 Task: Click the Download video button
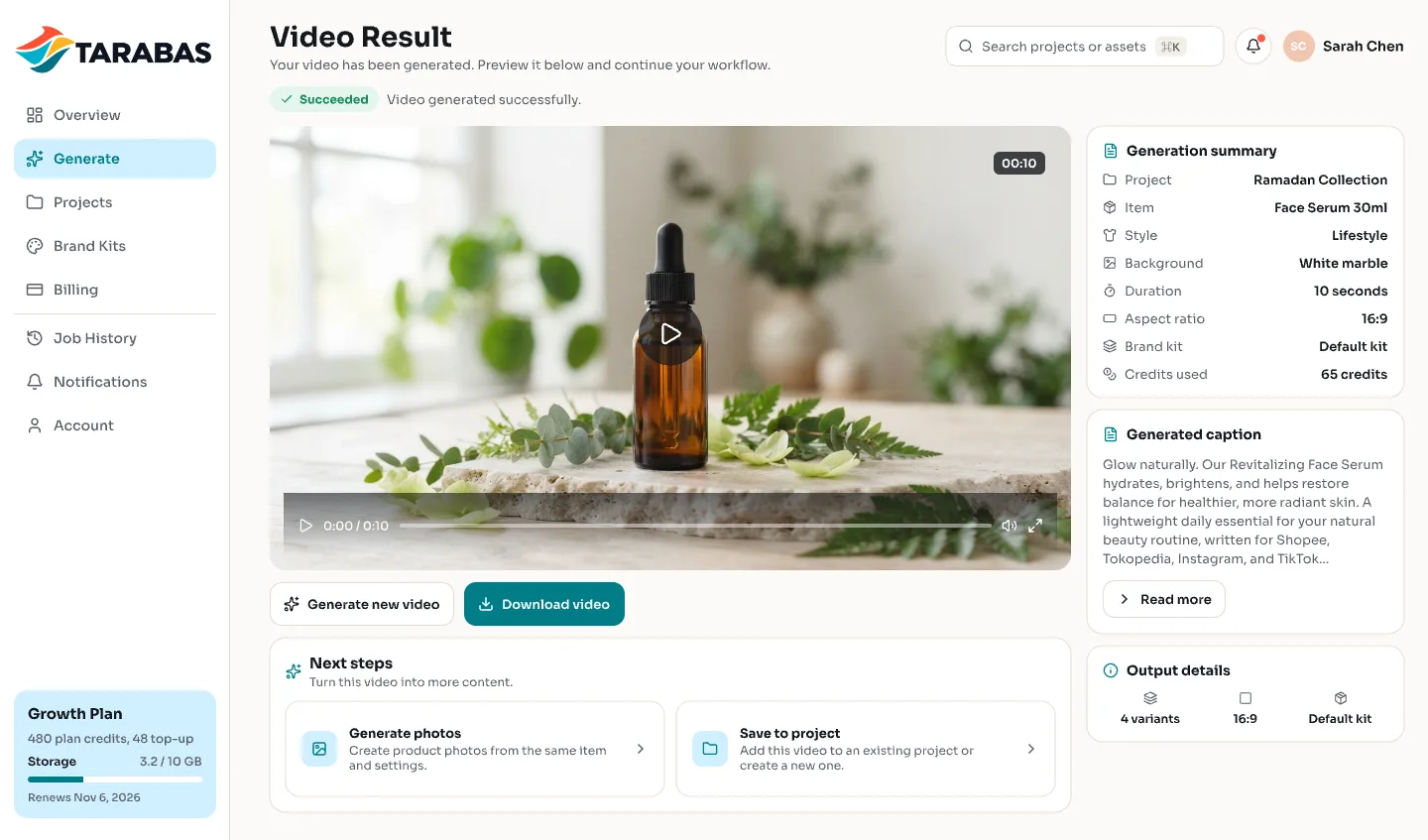click(x=544, y=604)
